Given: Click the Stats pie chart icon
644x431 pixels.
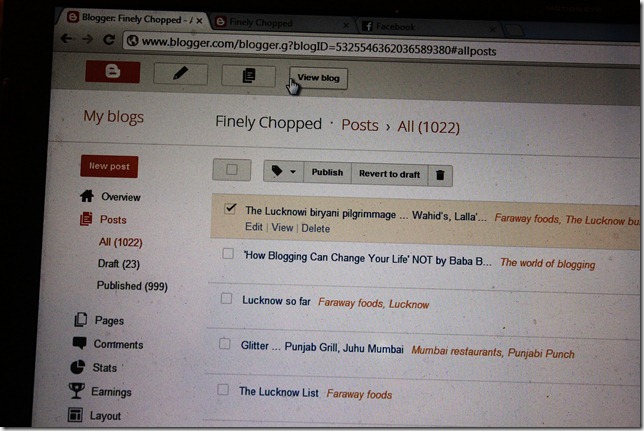Looking at the screenshot, I should coord(78,367).
